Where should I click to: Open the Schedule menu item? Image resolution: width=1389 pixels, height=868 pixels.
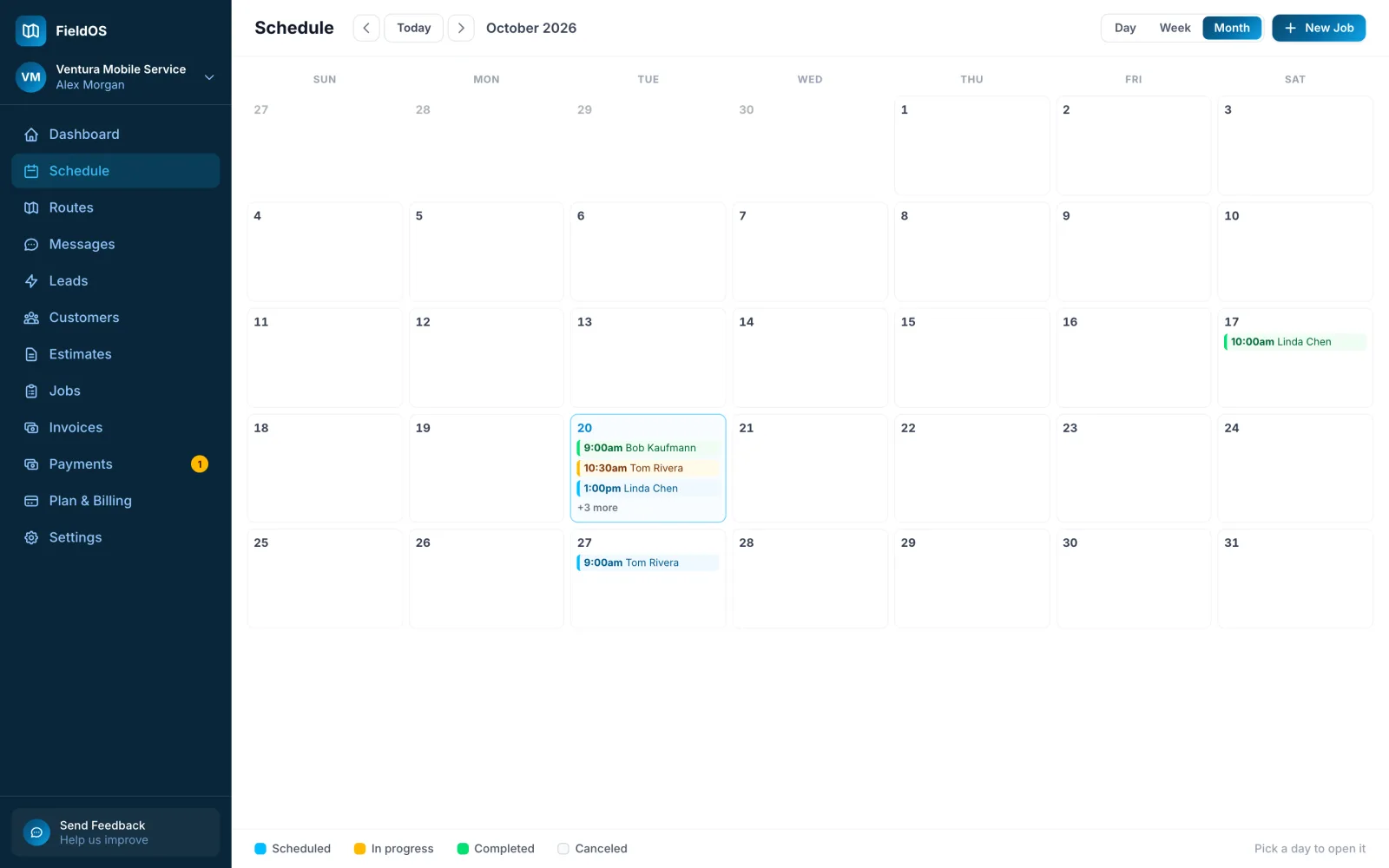click(115, 171)
